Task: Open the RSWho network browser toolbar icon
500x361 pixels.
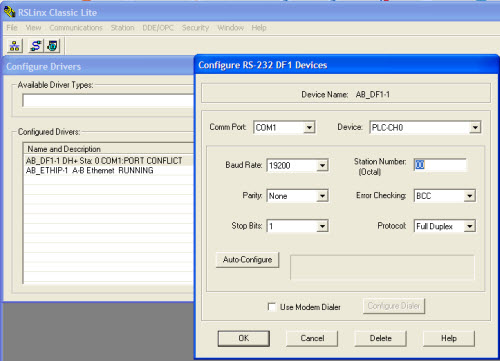Action: coord(15,46)
